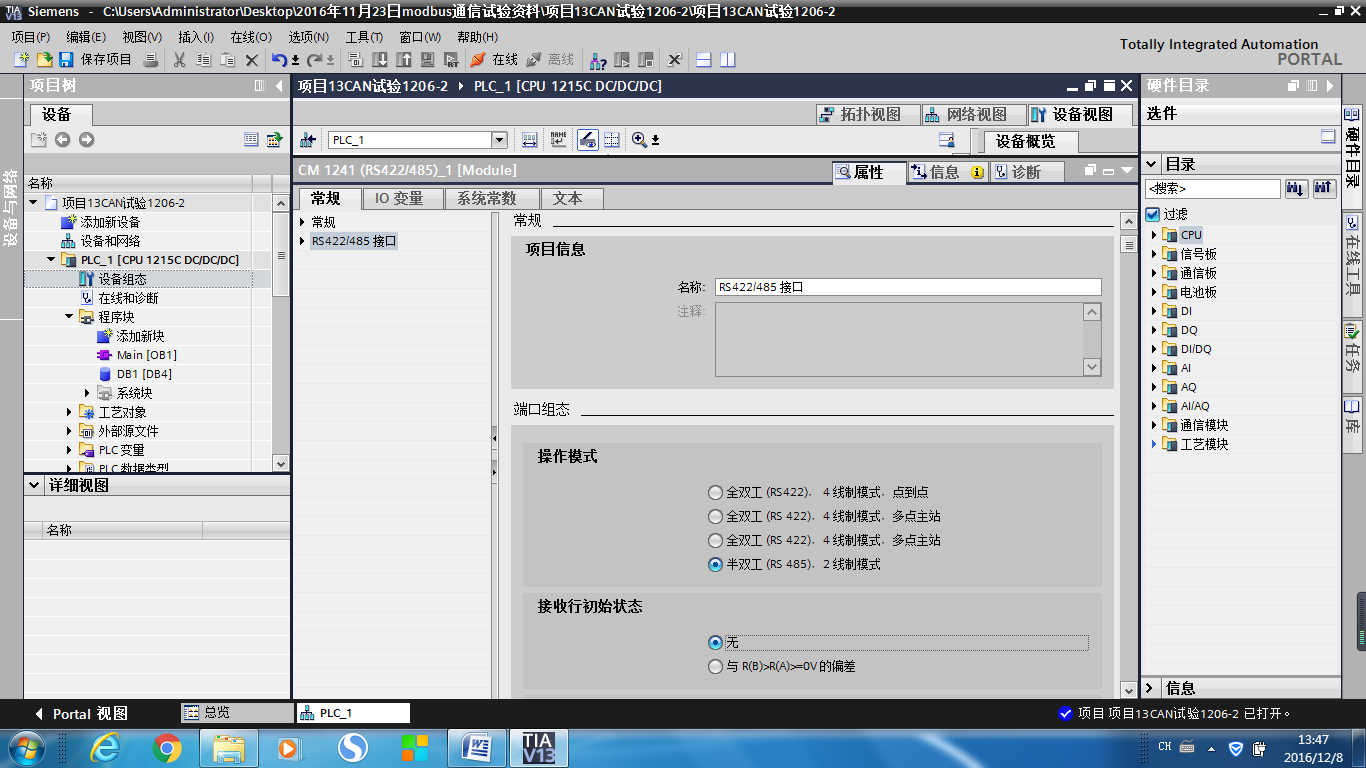Open the 总览 overview button

point(235,713)
